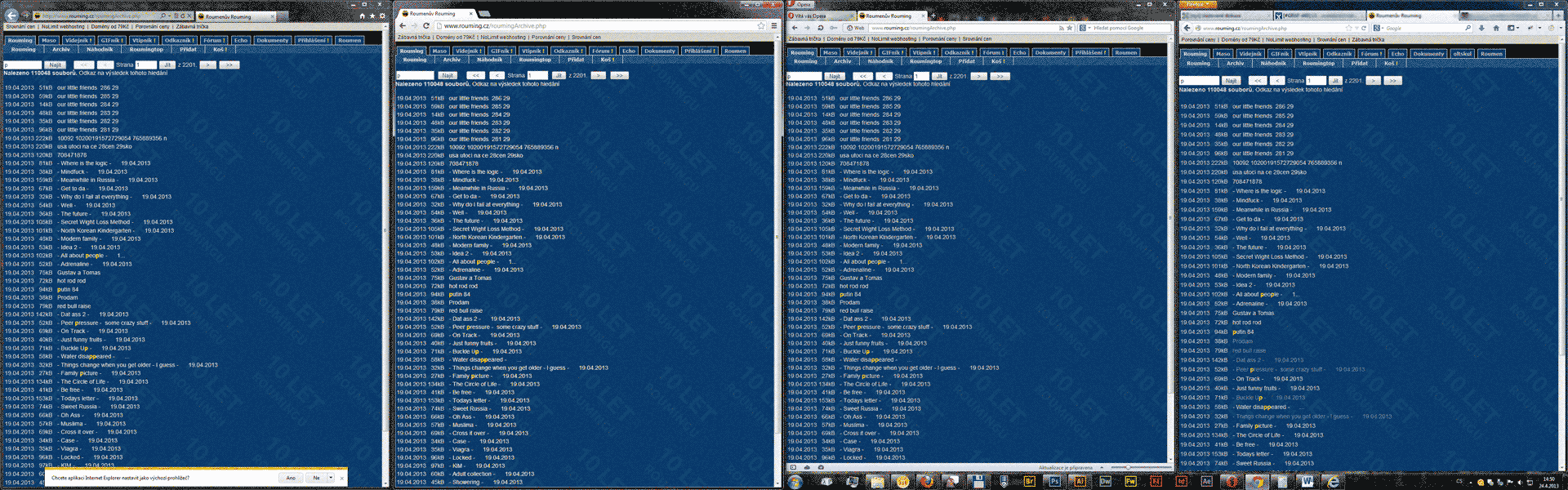1568x490 pixels.
Task: Click 'NoLimit webhosting' link in Firefox window
Action: [x=1287, y=39]
